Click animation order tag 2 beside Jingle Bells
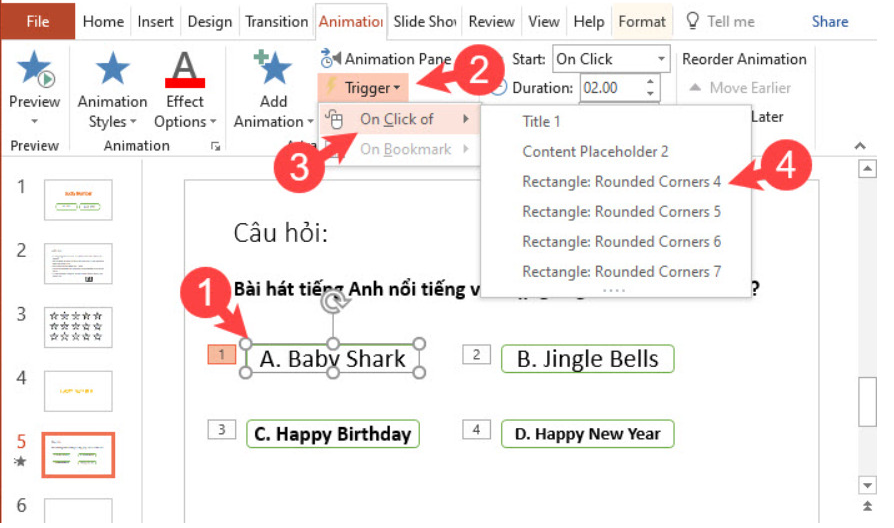 point(476,354)
